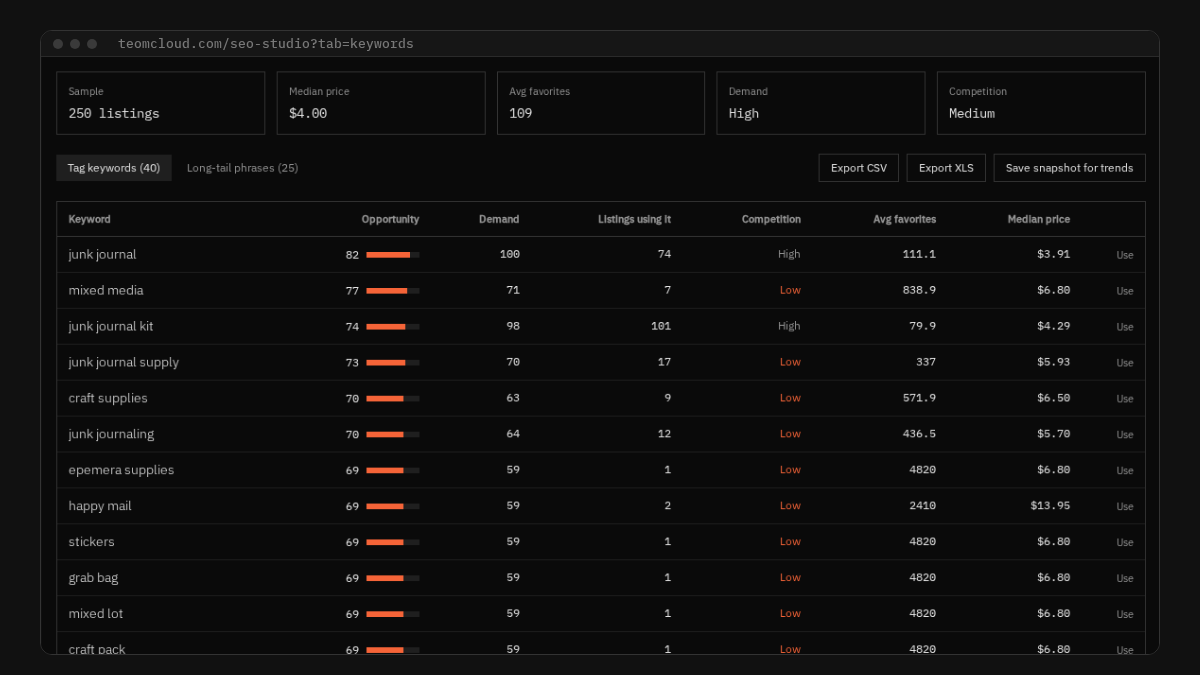Screen dimensions: 1200x675
Task: Click avg favorites value 838.9
Action: tap(918, 291)
